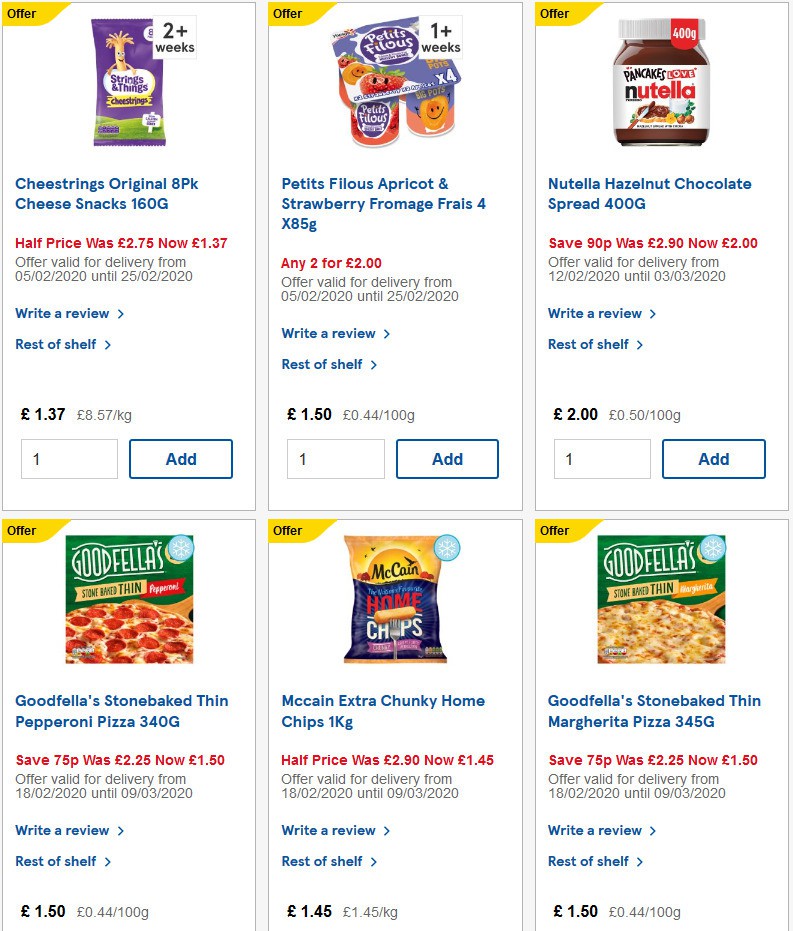Expand Rest of shelf for Nutella spread

point(589,344)
